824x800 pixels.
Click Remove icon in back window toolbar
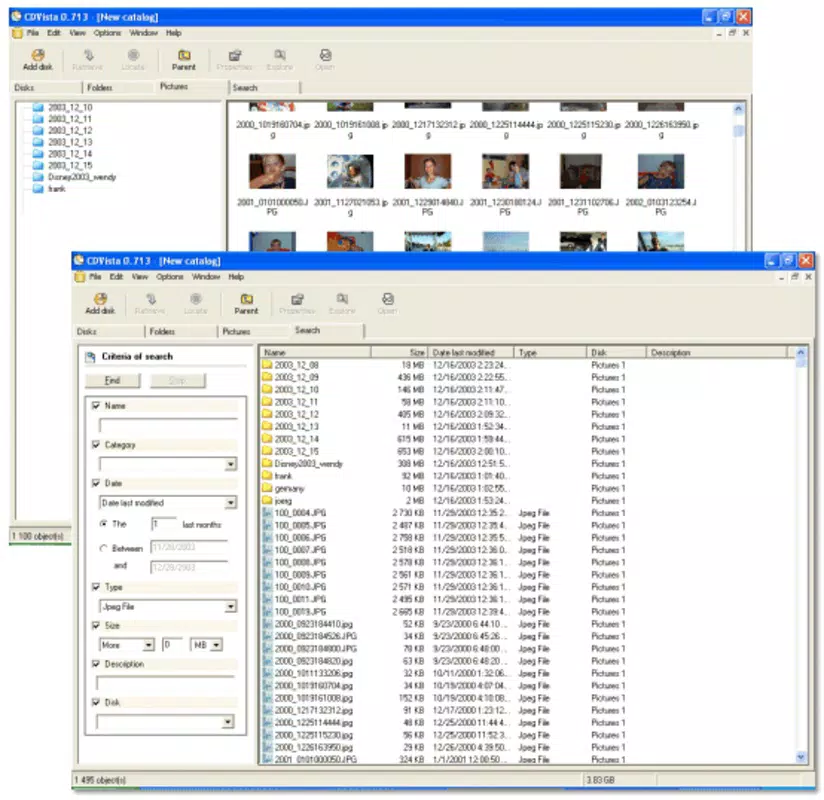click(x=88, y=55)
